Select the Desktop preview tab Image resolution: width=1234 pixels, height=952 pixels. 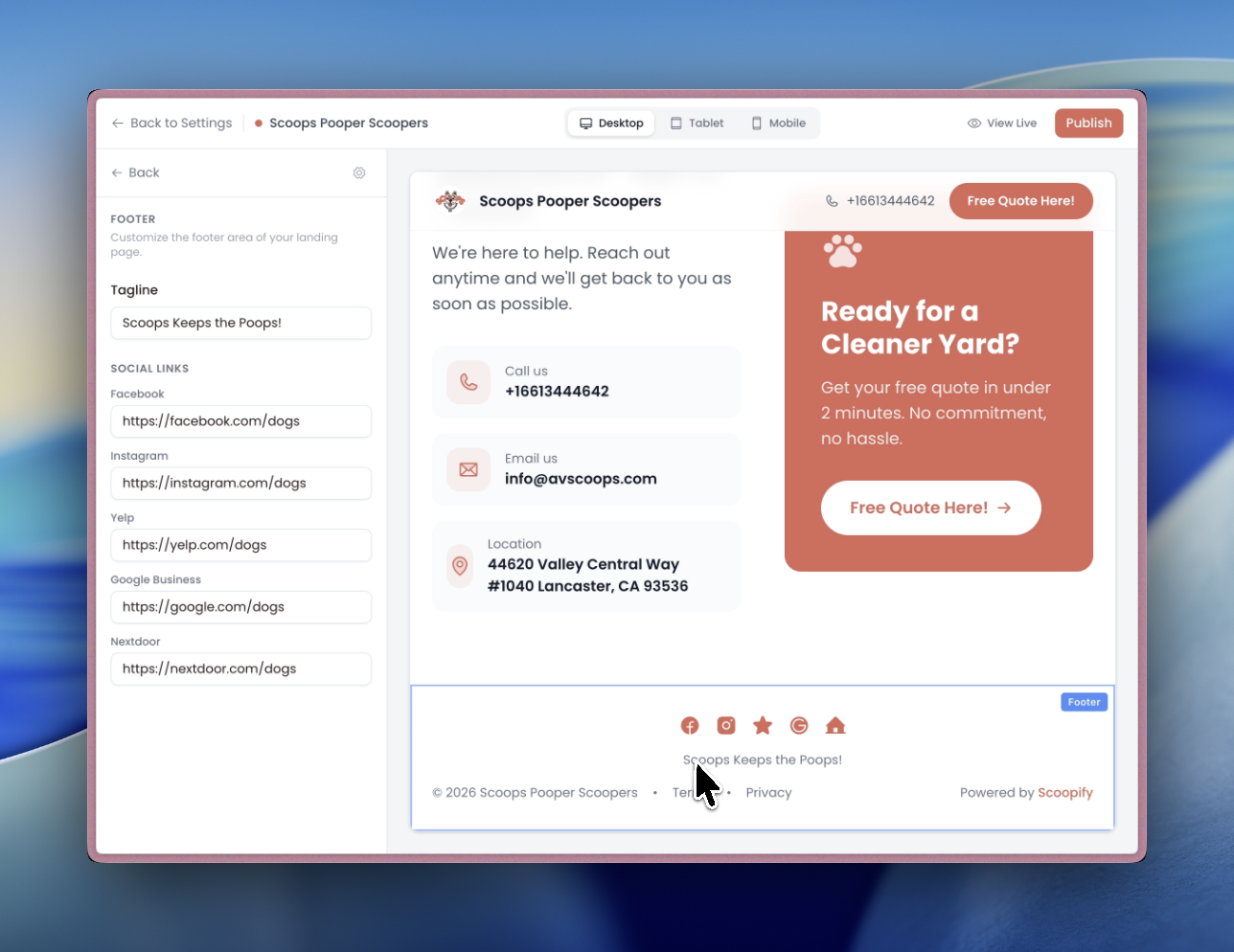610,123
